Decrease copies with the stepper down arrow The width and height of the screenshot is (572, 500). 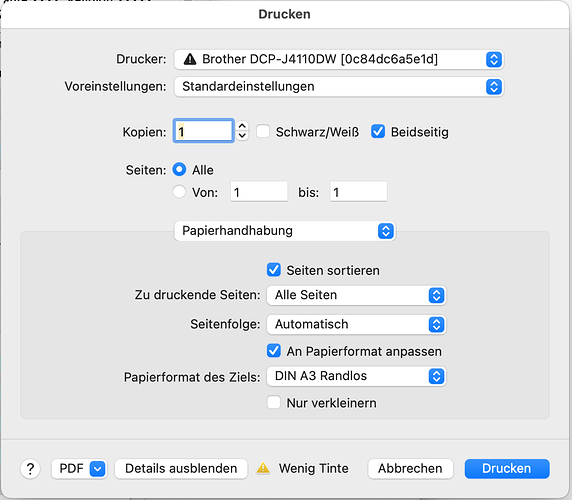[242, 136]
